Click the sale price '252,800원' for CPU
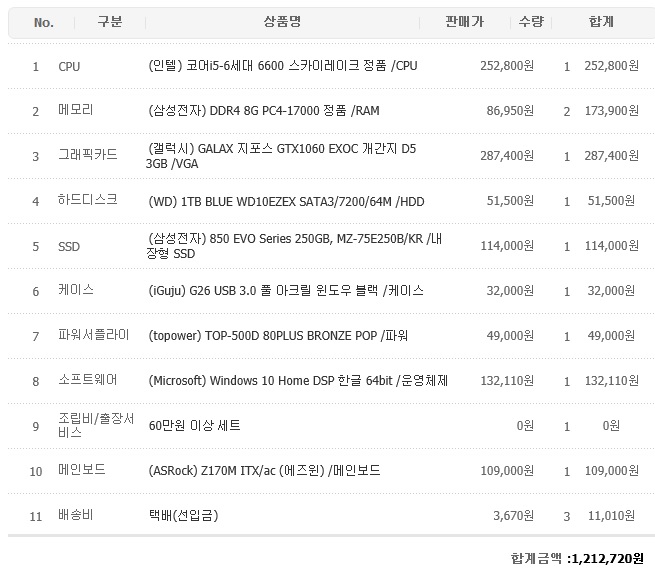This screenshot has width=655, height=586. [x=507, y=66]
